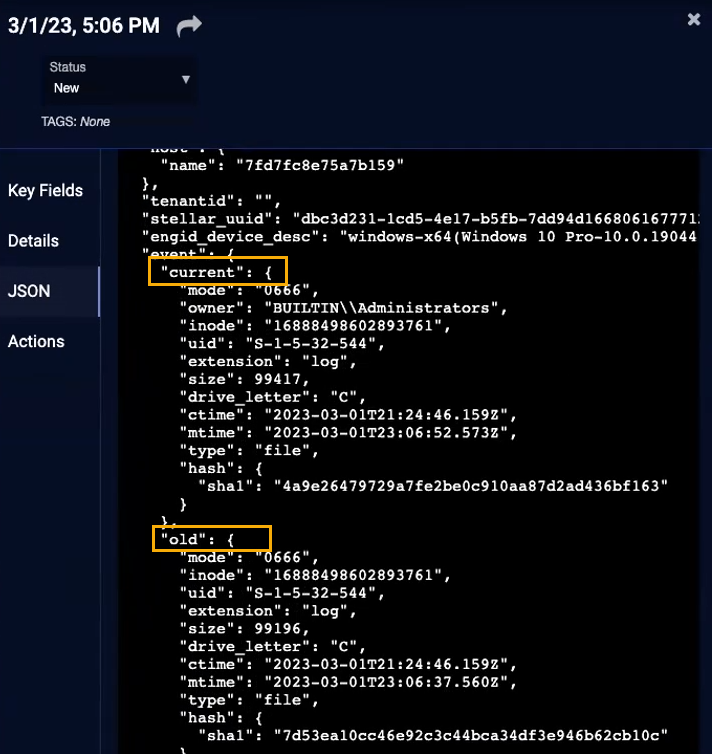712x754 pixels.
Task: Switch to the Key Fields tab
Action: click(x=45, y=191)
